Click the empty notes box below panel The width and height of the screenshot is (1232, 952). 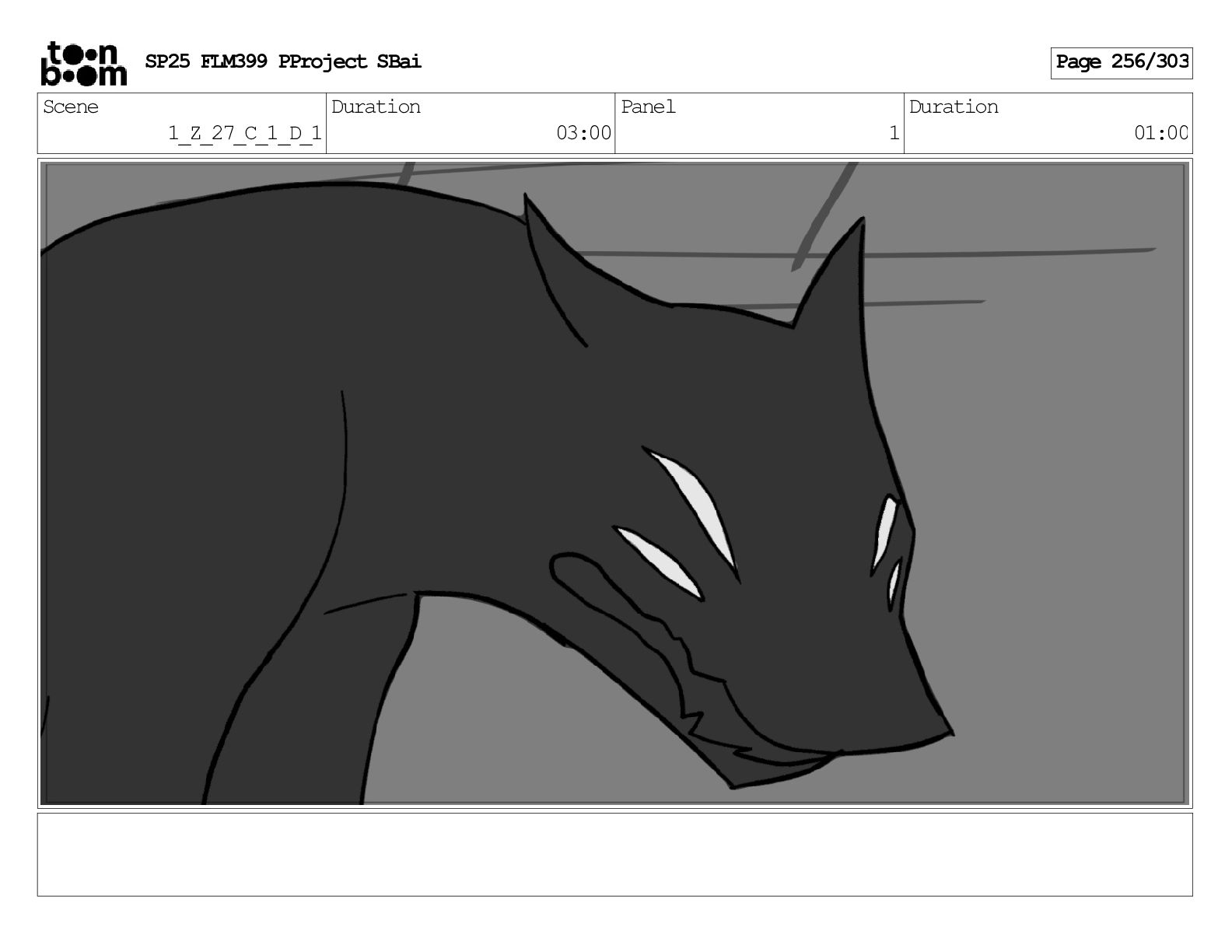click(x=614, y=854)
